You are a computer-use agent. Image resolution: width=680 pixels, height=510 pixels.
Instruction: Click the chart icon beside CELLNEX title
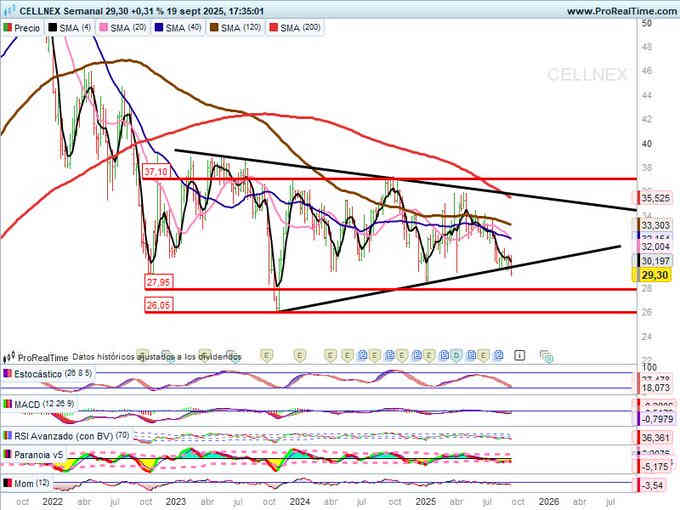pos(9,10)
